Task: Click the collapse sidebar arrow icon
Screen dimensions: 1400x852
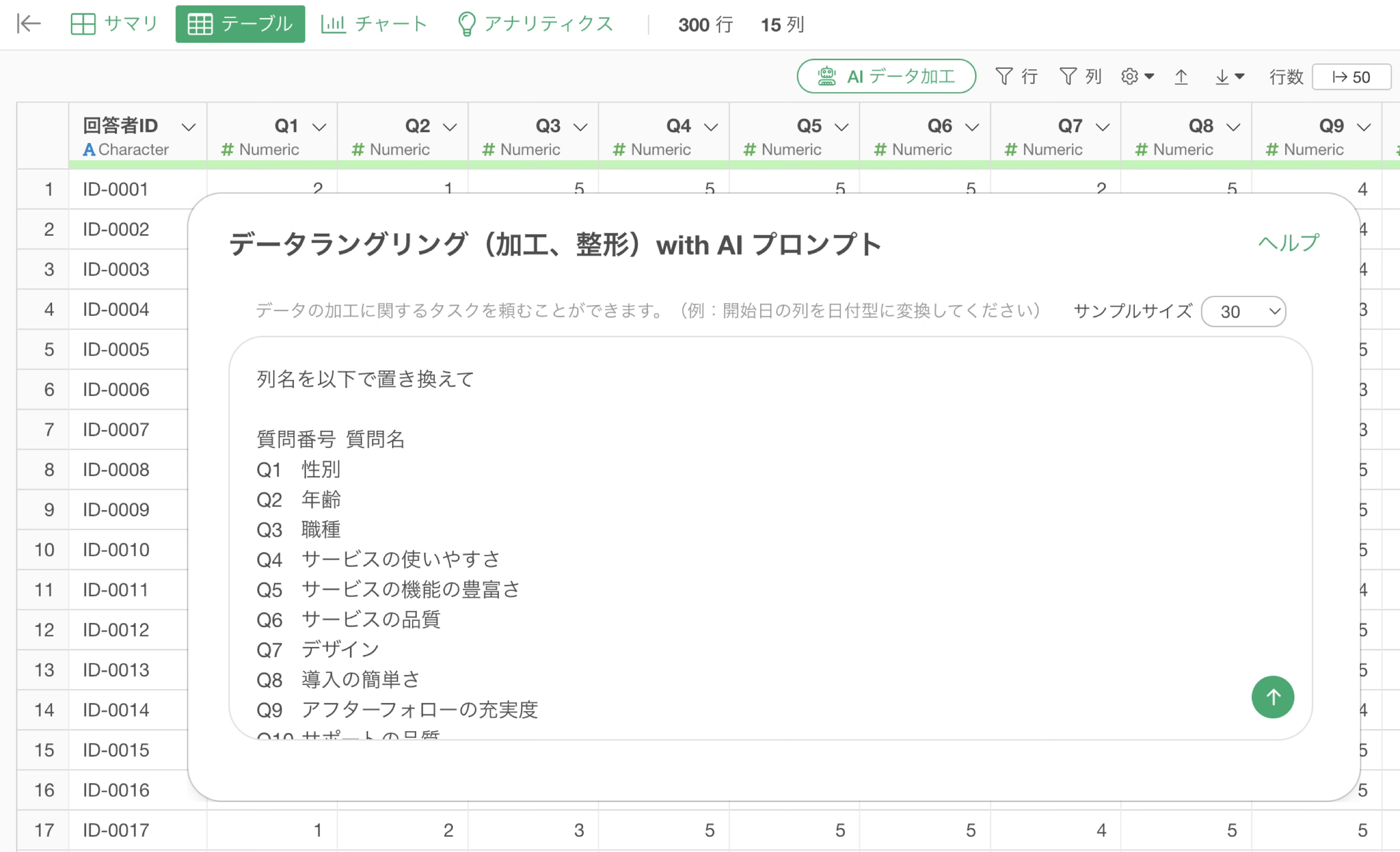Action: (29, 24)
